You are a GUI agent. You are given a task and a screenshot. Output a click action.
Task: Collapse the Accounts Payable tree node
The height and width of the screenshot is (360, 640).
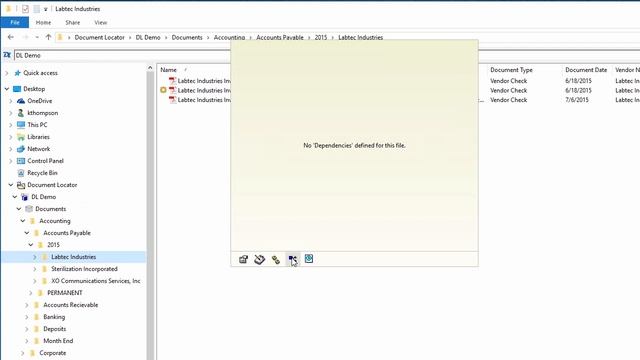(x=27, y=233)
